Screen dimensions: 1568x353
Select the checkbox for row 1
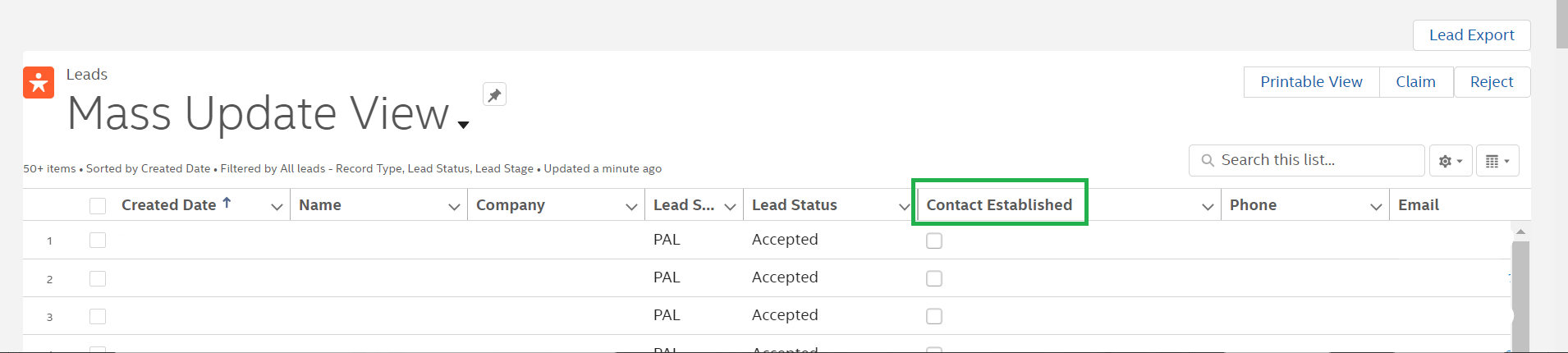tap(98, 240)
